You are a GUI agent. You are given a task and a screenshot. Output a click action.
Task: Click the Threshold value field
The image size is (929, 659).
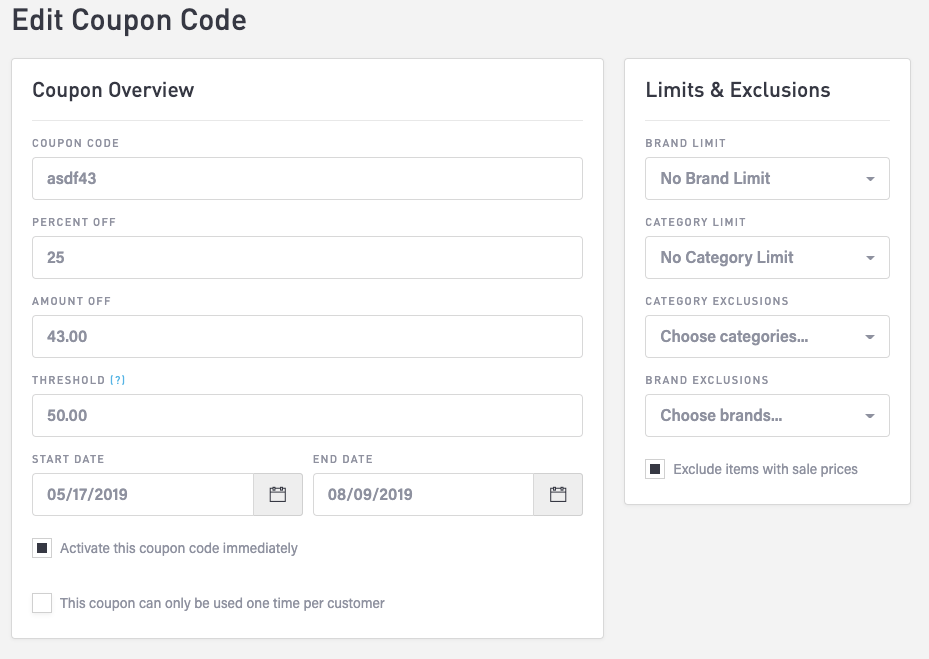(307, 415)
